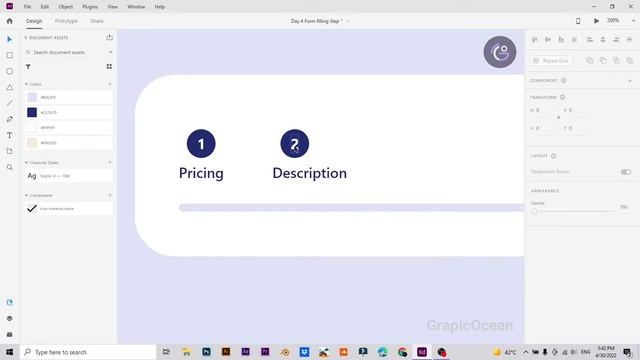
Task: Select the white color swatch
Action: point(32,127)
